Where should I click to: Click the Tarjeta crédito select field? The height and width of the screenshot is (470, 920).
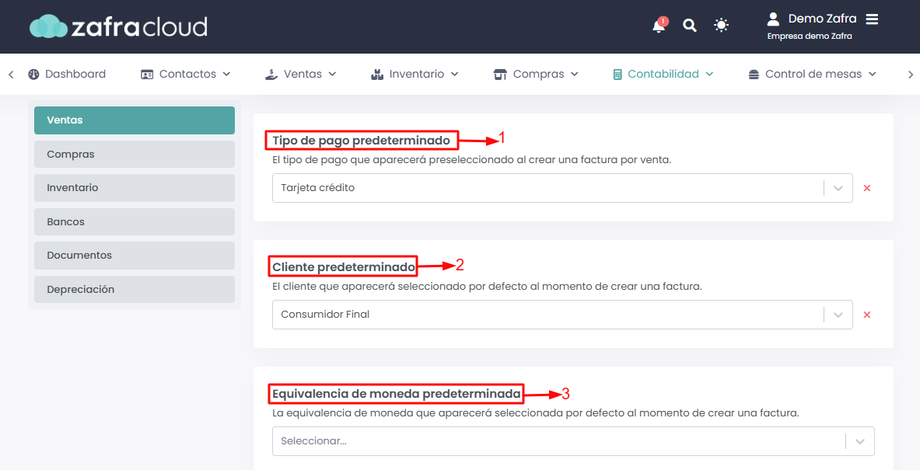tap(562, 188)
